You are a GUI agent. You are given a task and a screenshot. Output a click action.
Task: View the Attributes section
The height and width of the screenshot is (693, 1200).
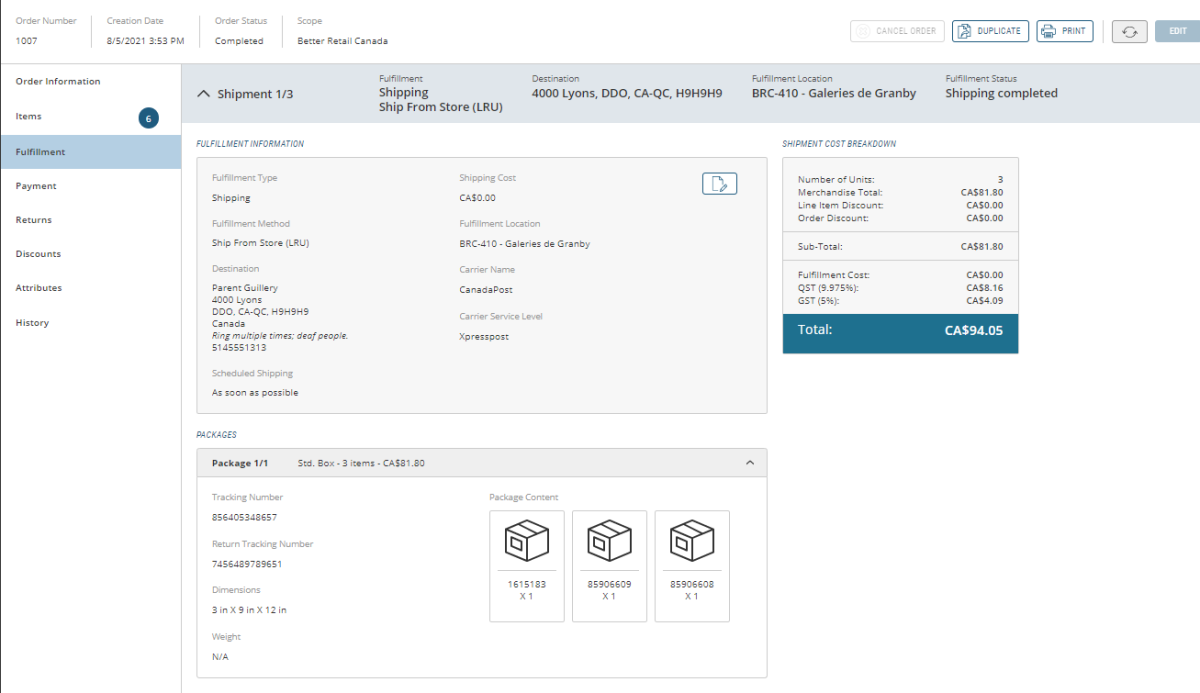tap(39, 288)
